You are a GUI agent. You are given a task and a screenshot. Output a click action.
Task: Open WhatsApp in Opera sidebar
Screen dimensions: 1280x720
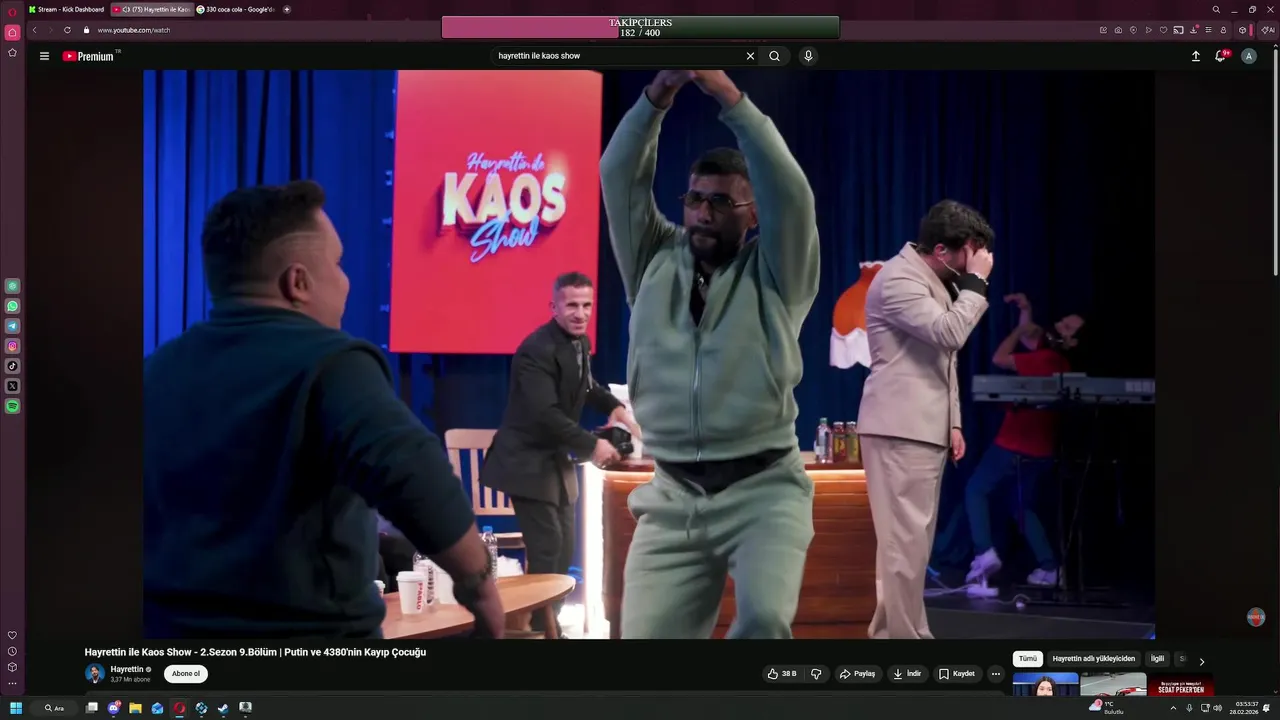pos(12,306)
